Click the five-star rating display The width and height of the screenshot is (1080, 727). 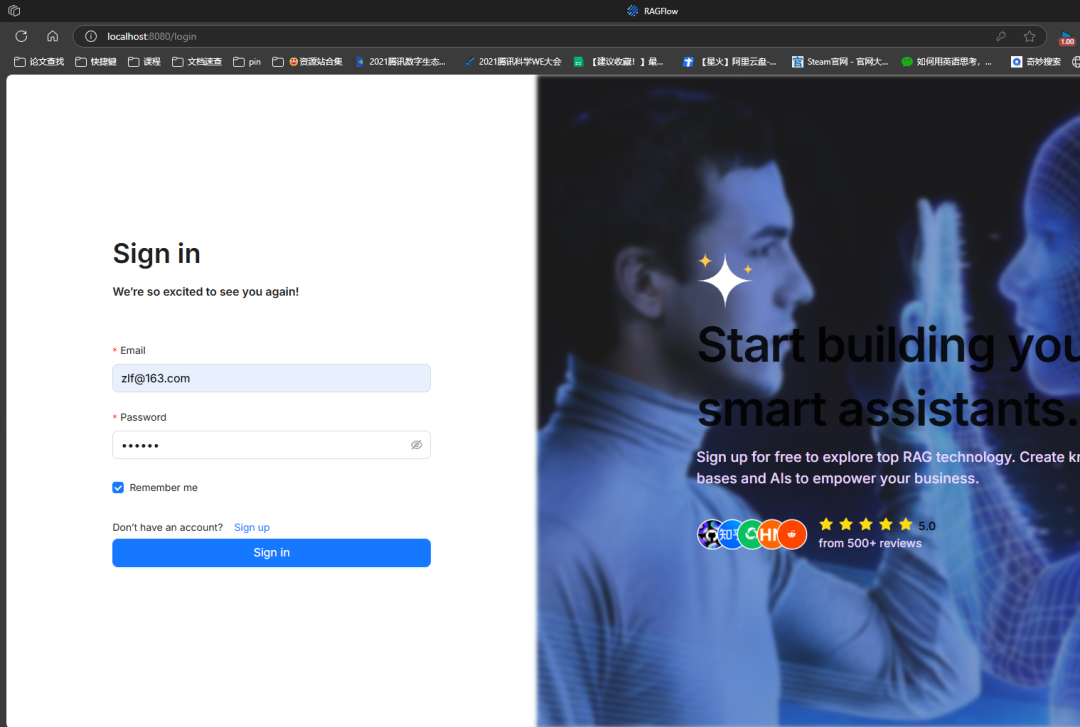pos(865,525)
